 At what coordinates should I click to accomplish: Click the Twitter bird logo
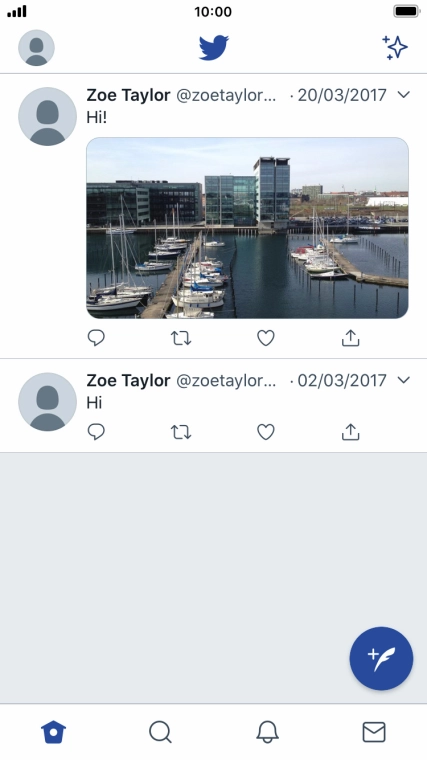(x=213, y=48)
